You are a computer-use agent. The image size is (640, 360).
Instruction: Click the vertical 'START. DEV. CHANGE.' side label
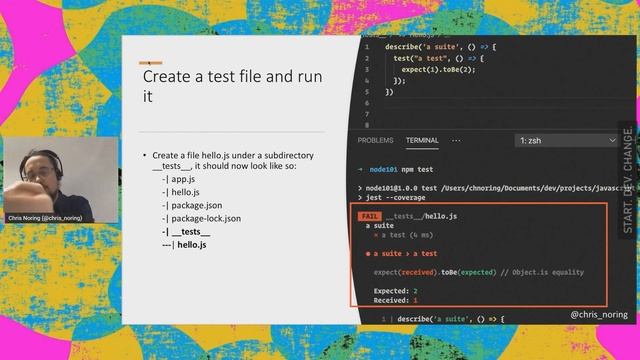[629, 180]
